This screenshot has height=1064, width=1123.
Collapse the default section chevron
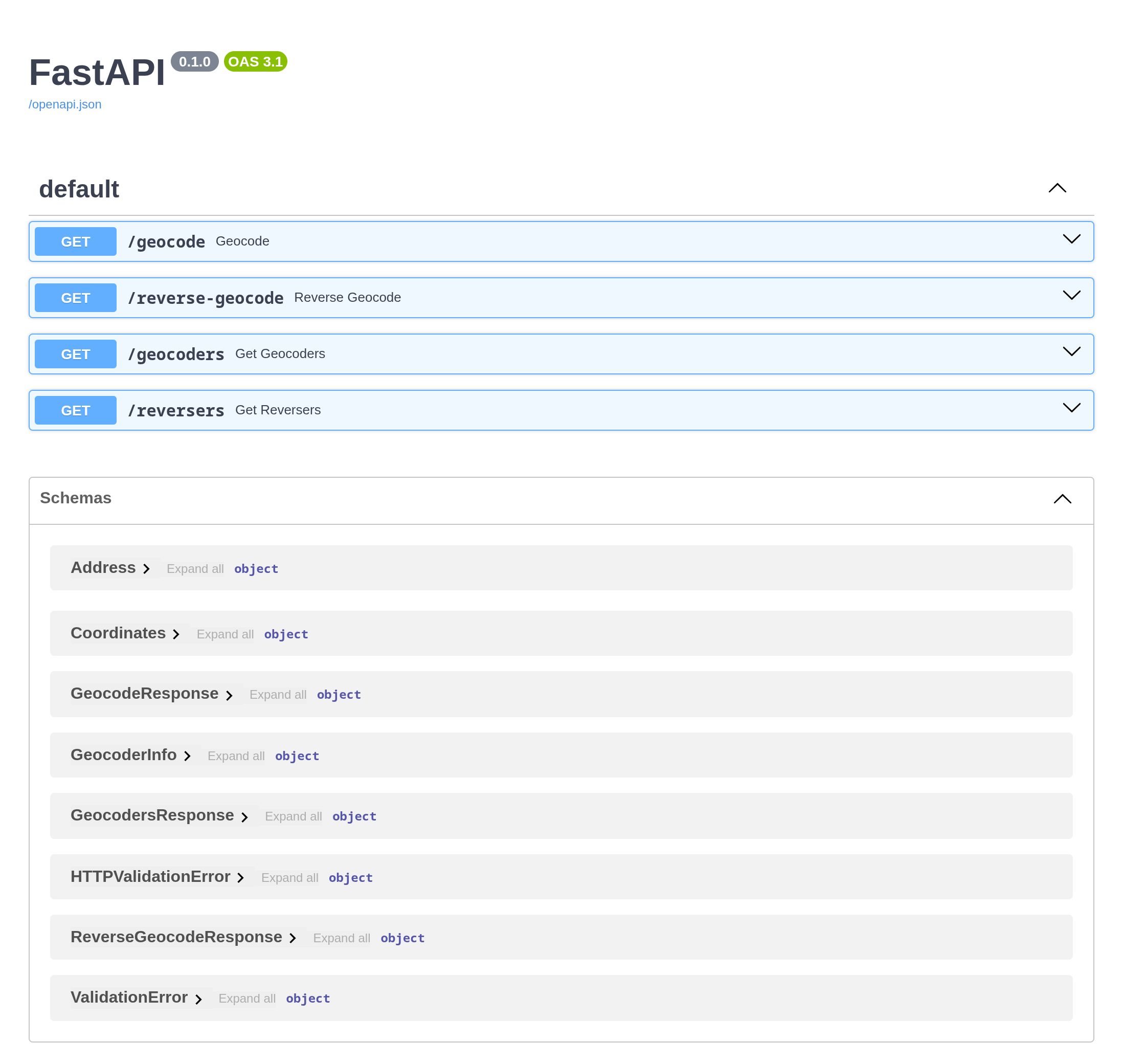[x=1057, y=188]
